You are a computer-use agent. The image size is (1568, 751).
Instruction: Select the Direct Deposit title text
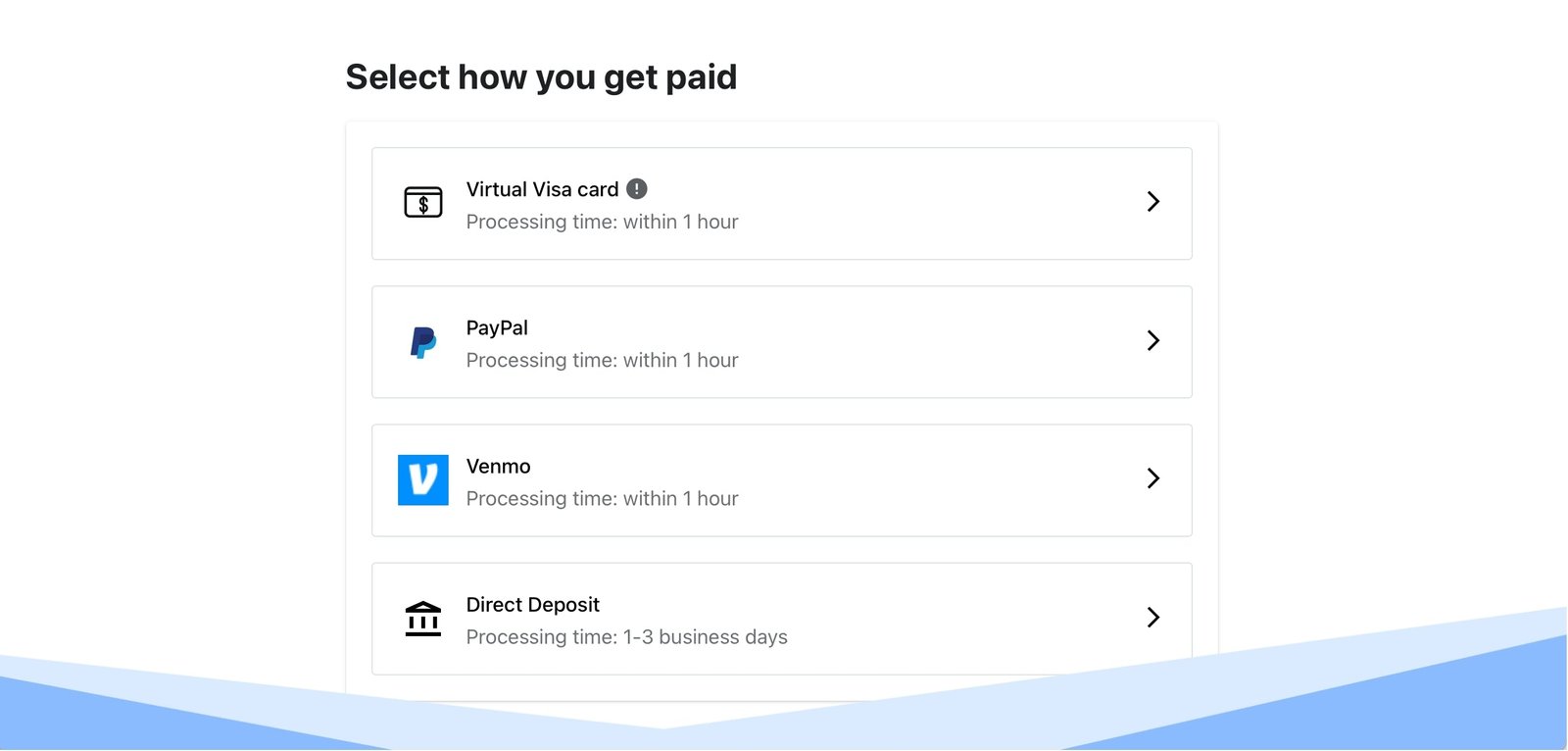pos(533,605)
